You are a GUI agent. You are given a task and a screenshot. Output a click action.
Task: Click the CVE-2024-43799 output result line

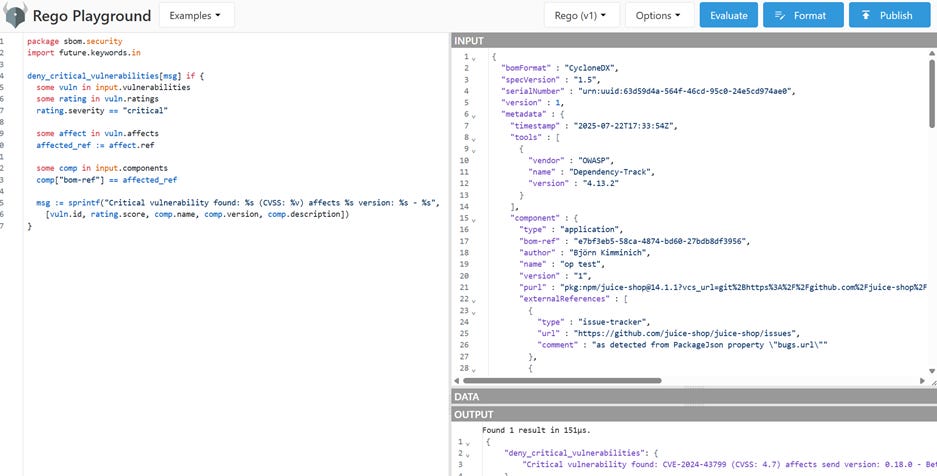click(x=729, y=465)
